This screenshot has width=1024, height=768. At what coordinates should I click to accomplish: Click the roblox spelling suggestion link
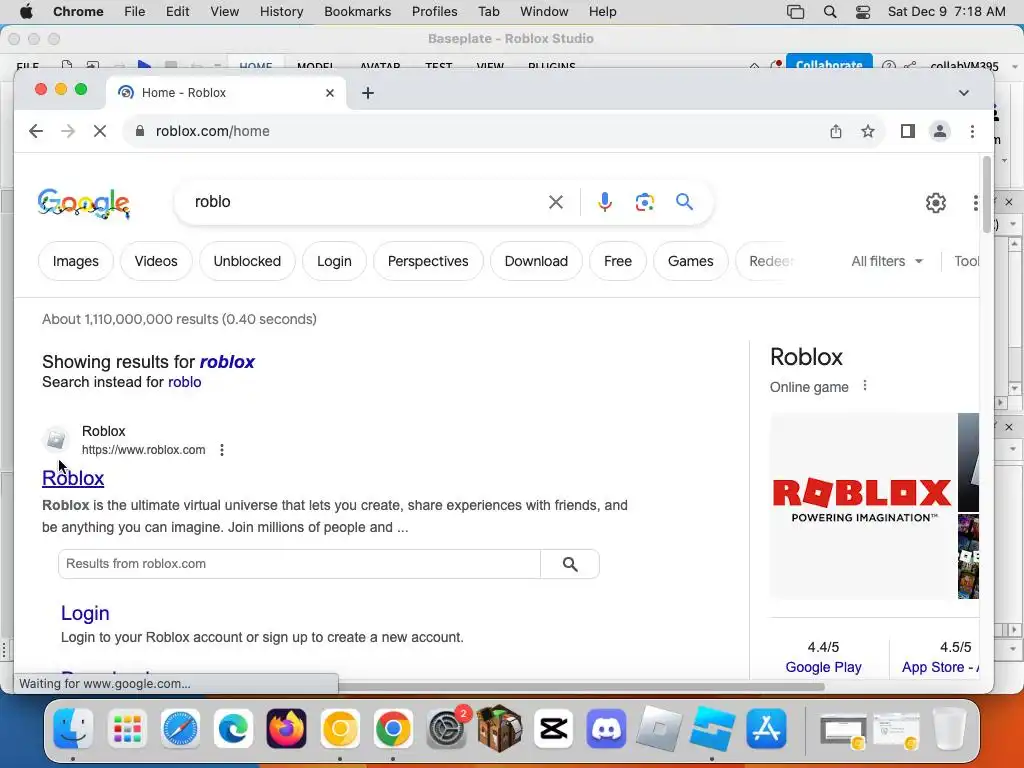tap(227, 362)
